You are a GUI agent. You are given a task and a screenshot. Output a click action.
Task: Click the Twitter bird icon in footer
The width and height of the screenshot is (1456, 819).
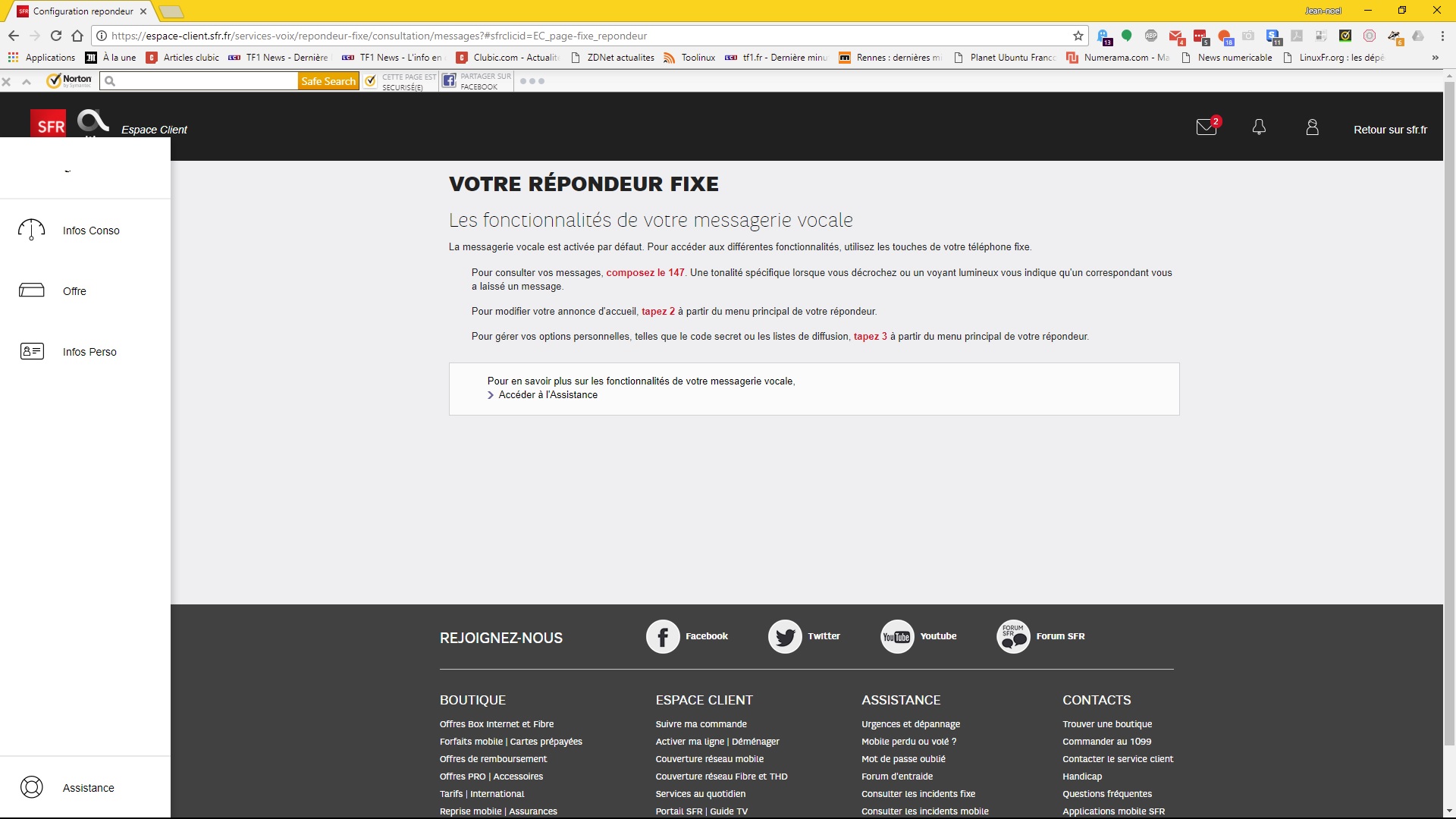pyautogui.click(x=785, y=636)
